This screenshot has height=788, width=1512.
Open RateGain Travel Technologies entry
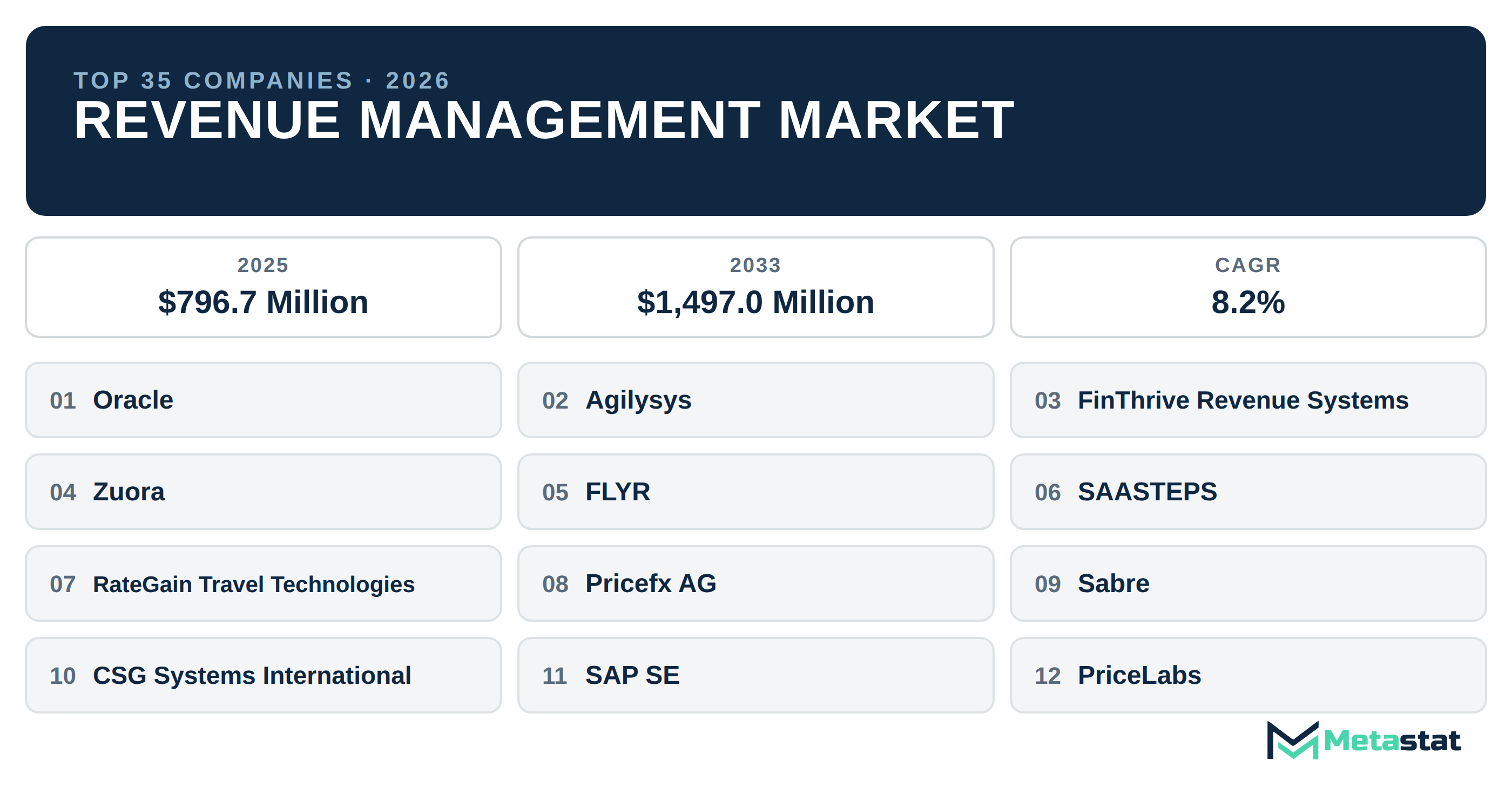pos(264,584)
